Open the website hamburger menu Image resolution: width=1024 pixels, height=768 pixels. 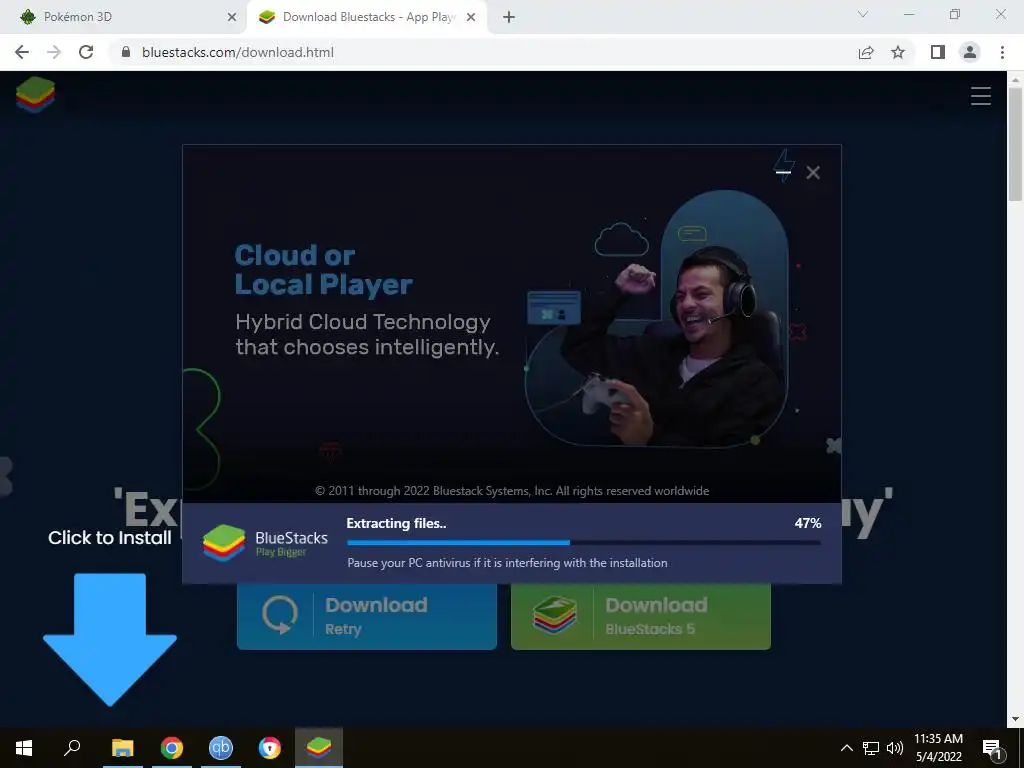980,96
